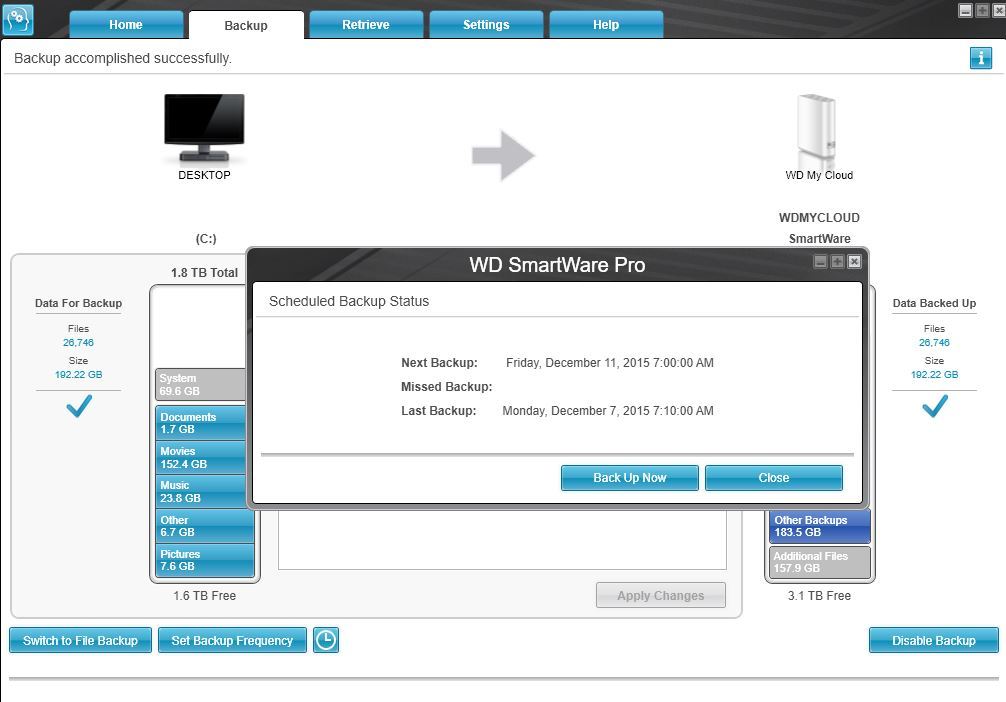Click the checkmark under Data Backed Up

[933, 407]
